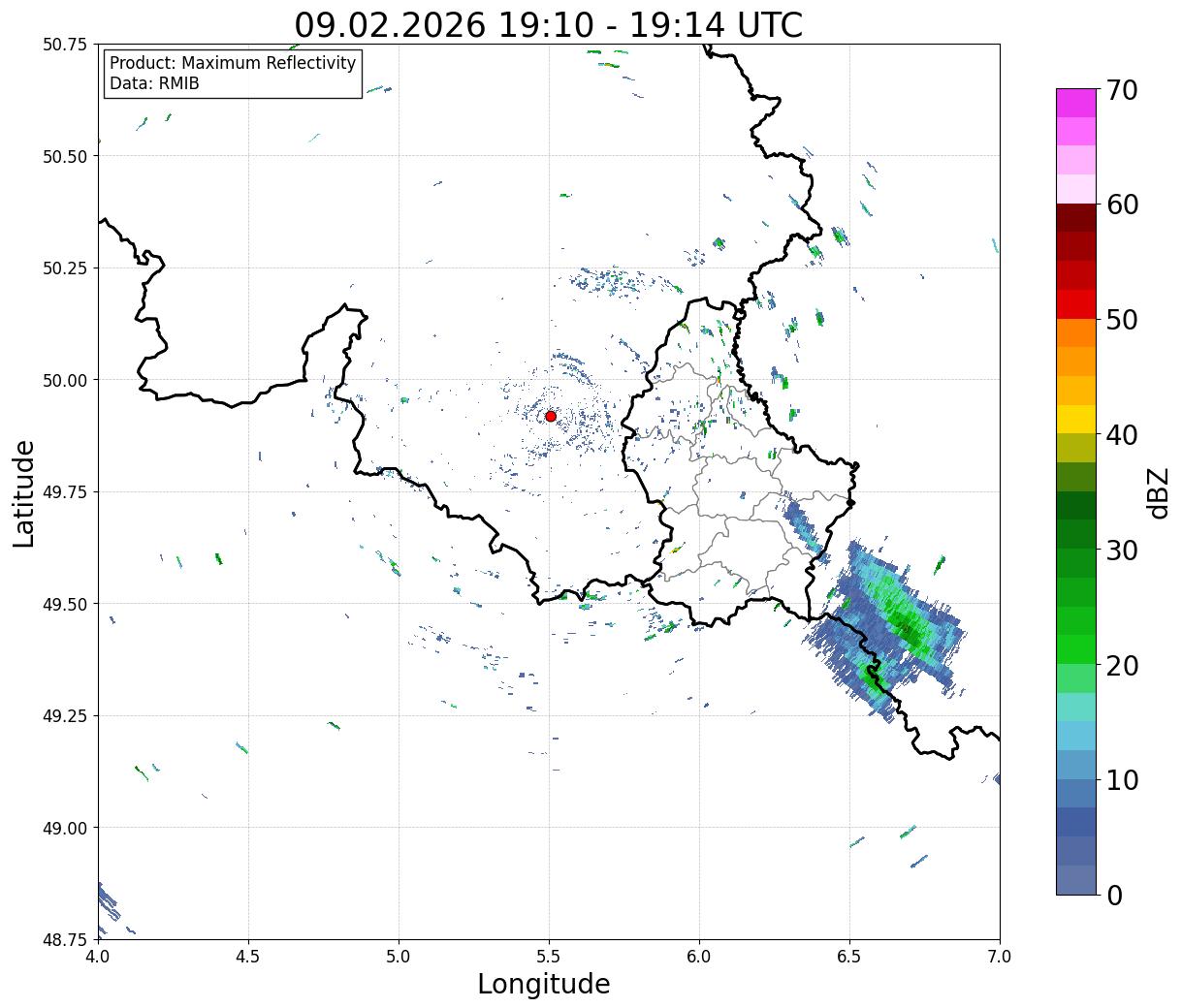Click colorbar tick label 20
Viewport: 1182px width, 1008px height.
coord(1121,666)
